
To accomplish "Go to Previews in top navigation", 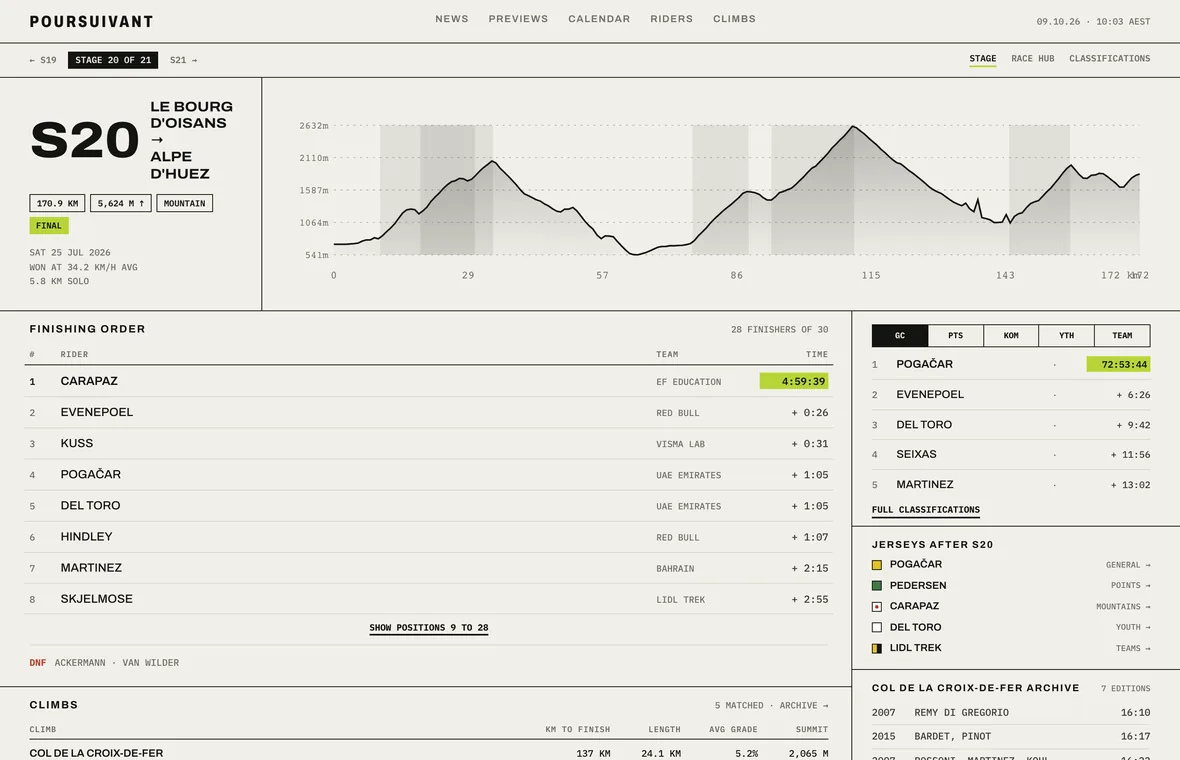I will (x=518, y=19).
